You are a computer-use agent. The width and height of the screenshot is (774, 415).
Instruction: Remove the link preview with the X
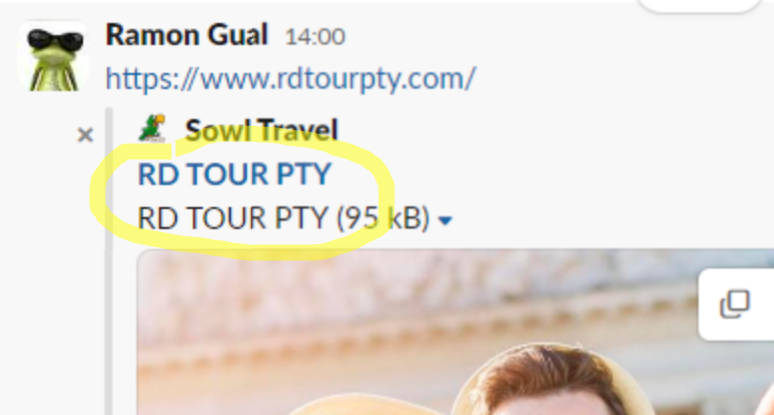85,135
